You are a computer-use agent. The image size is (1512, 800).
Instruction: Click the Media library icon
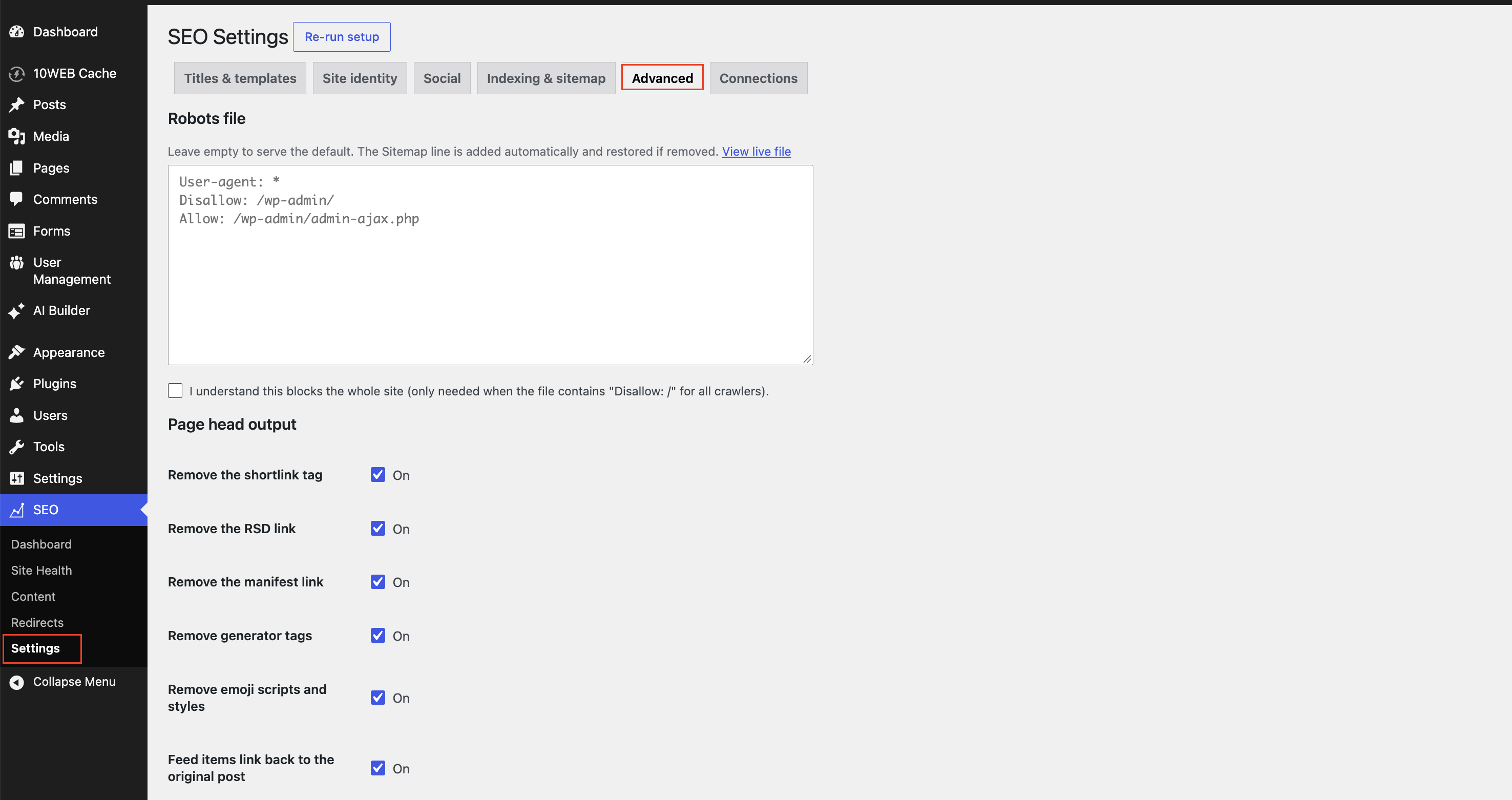(x=16, y=136)
